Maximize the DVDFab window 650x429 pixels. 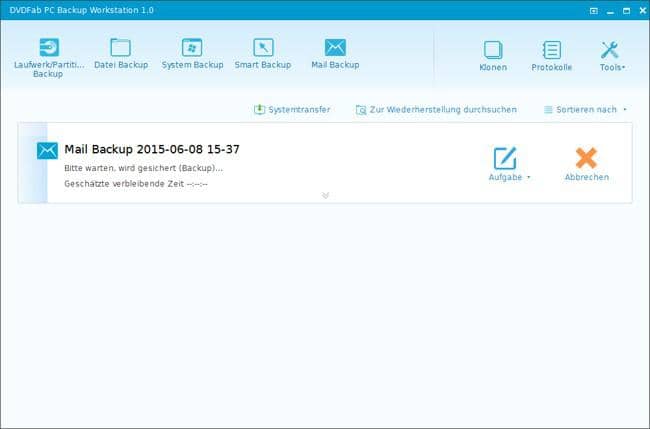pos(626,11)
